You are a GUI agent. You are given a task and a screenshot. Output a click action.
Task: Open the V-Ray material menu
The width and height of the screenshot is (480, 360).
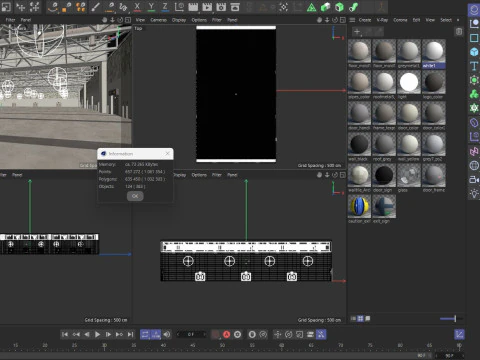pyautogui.click(x=382, y=20)
